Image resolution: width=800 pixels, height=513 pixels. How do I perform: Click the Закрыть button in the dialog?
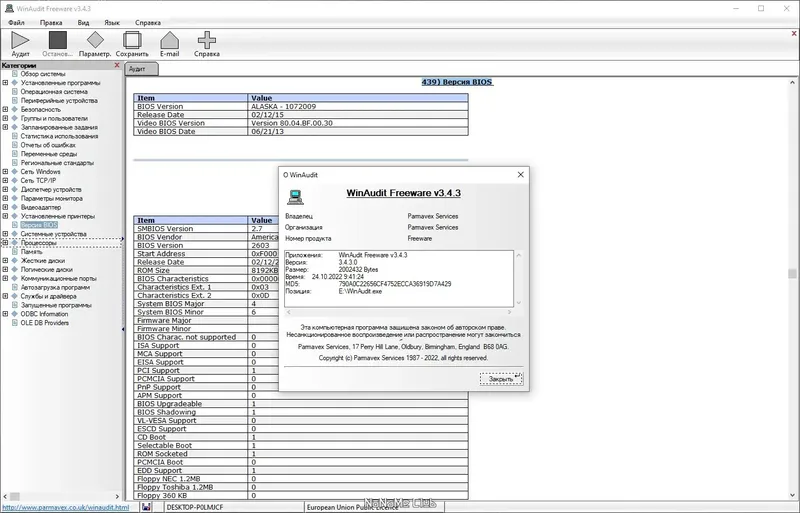point(501,379)
